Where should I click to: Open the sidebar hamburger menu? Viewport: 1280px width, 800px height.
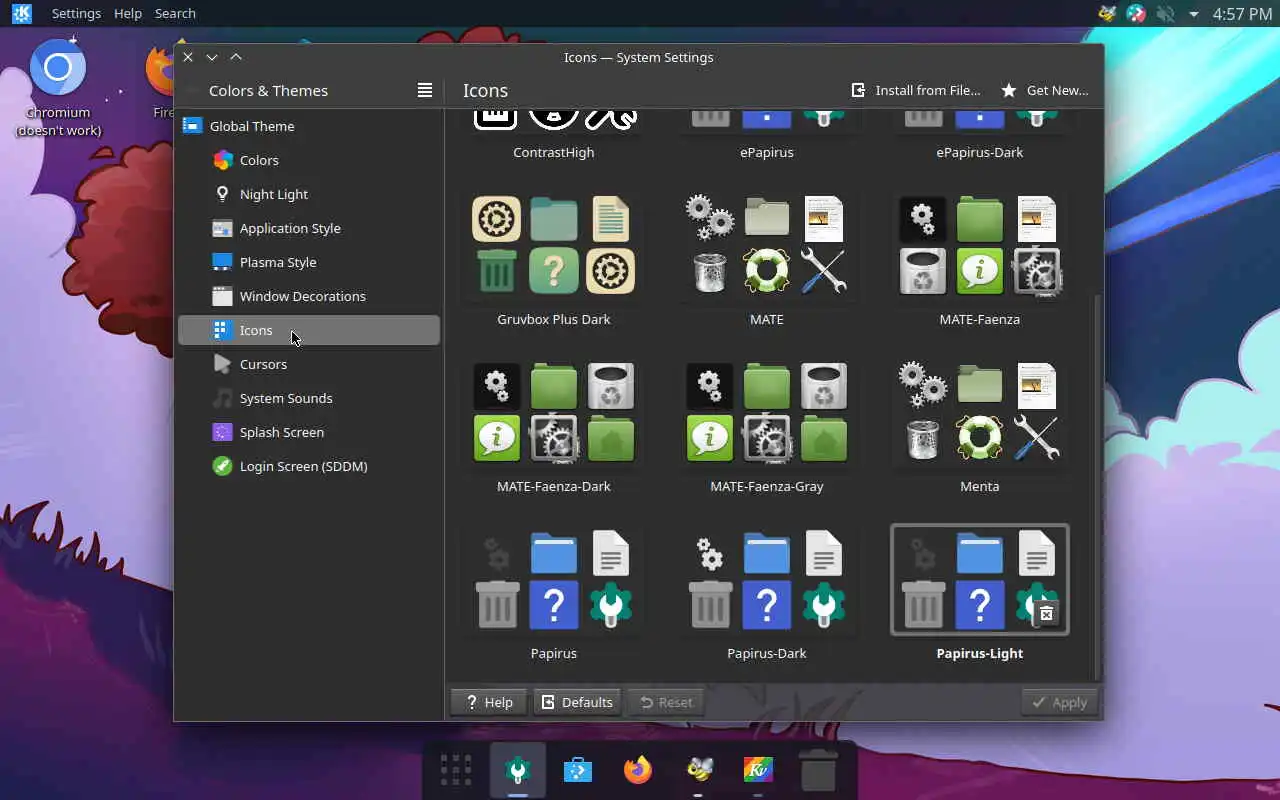point(425,90)
